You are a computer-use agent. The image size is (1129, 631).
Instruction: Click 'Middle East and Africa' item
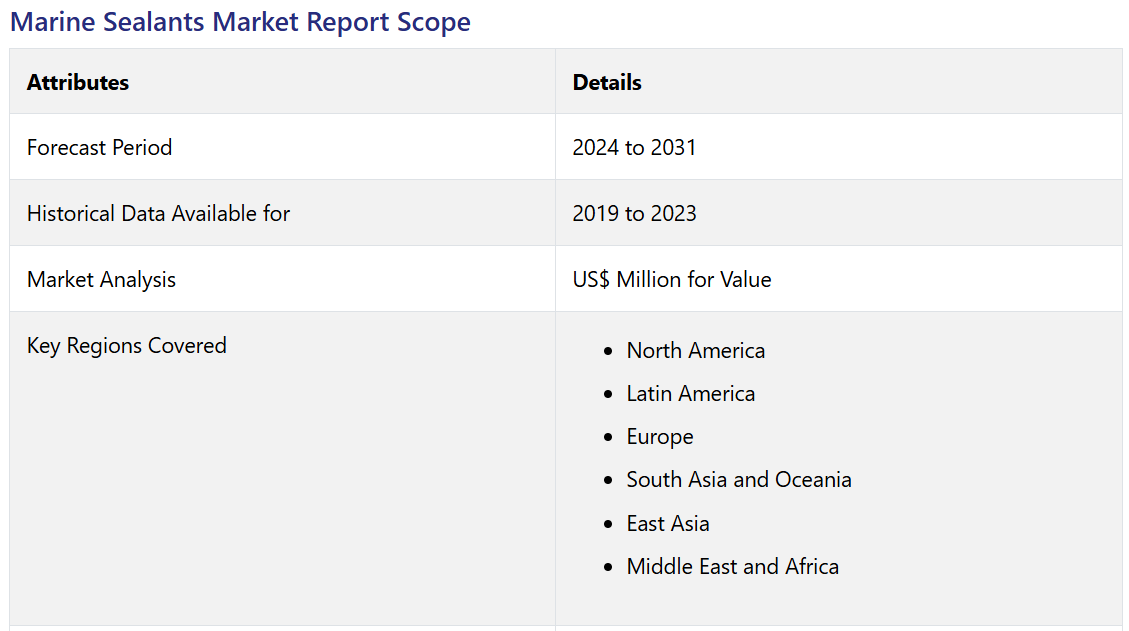[x=732, y=566]
